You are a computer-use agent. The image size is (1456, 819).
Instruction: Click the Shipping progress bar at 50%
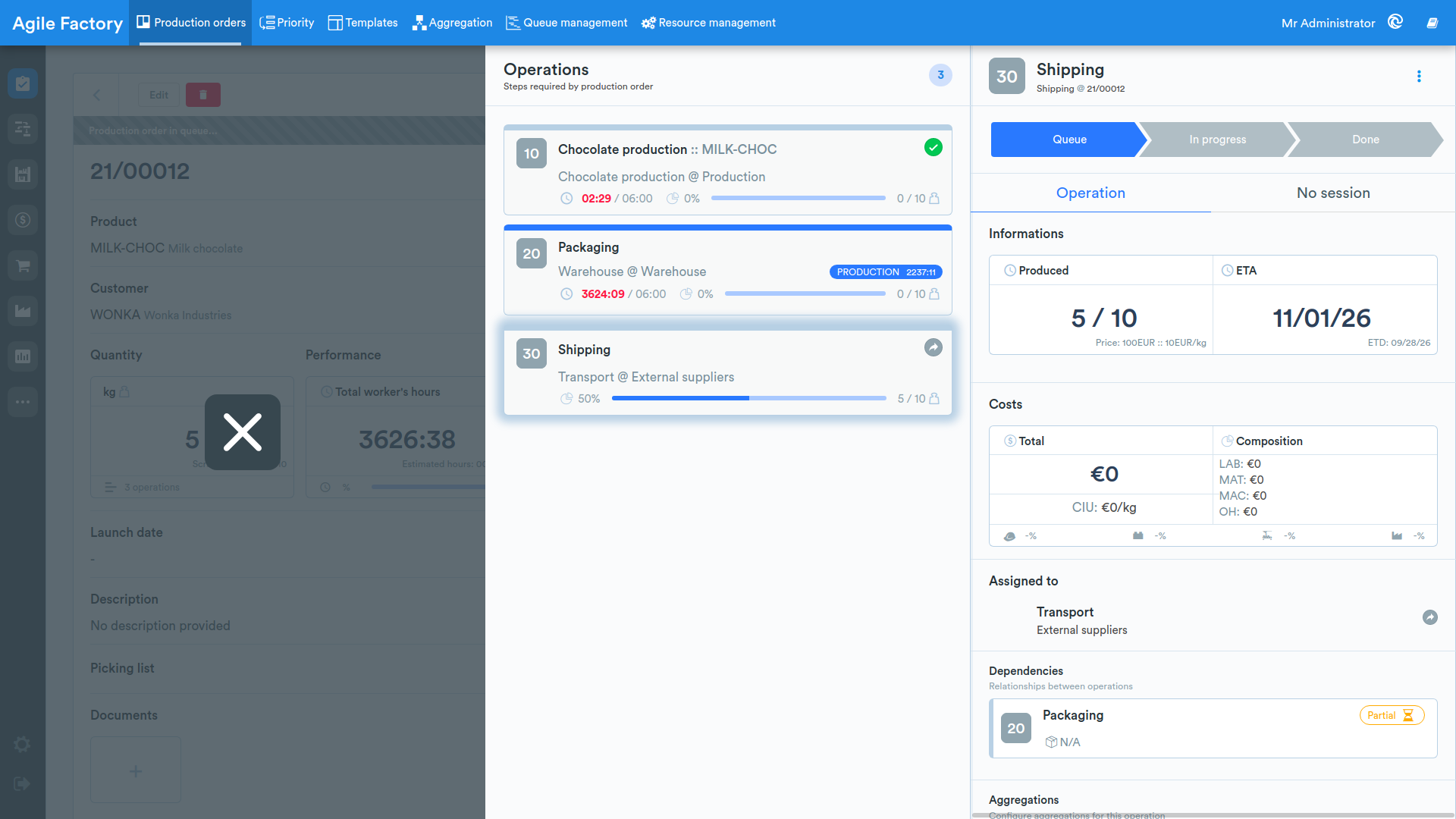pyautogui.click(x=749, y=398)
